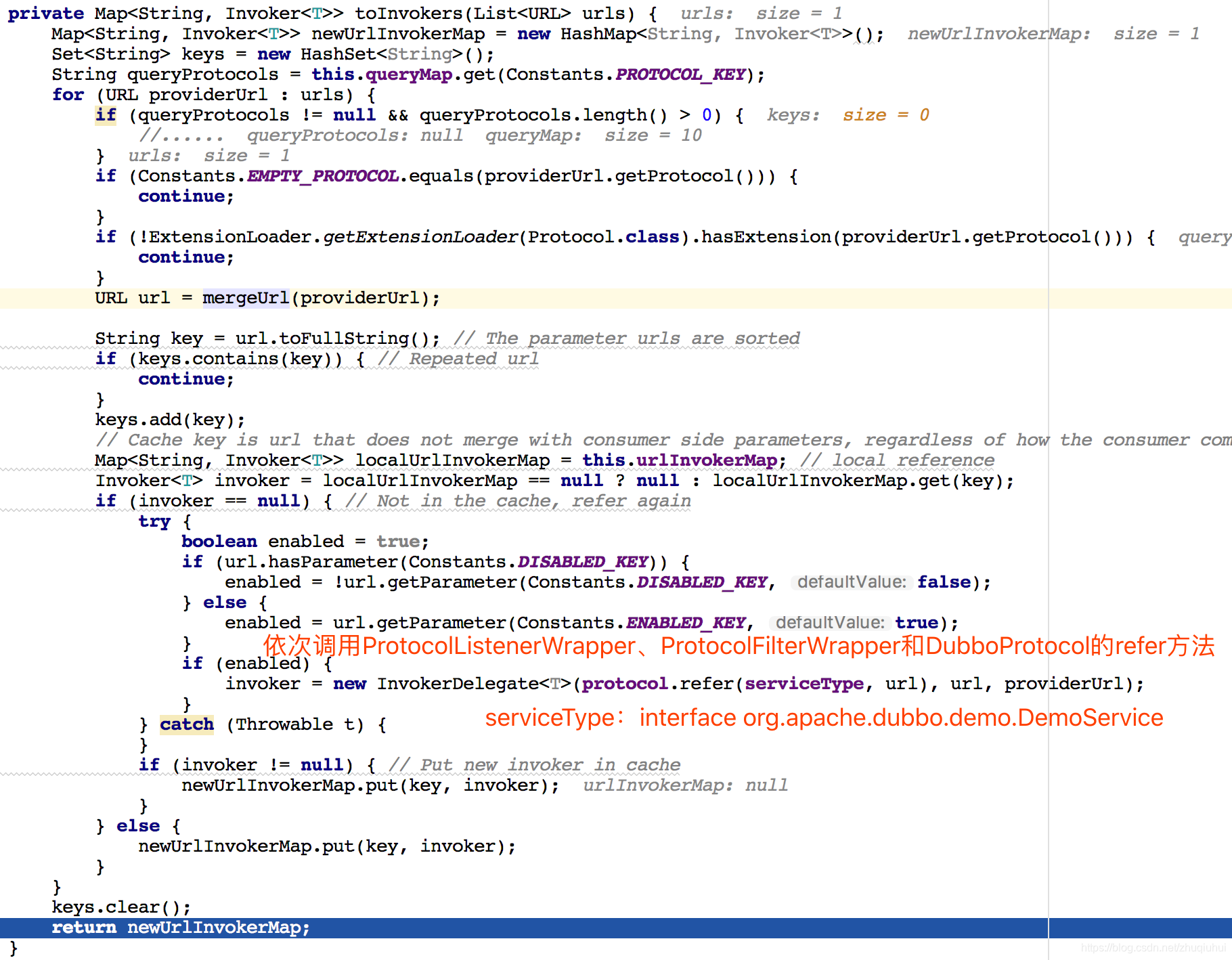Viewport: 1232px width, 960px height.
Task: Click 'Put new invoker in cache' comment
Action: tap(535, 765)
